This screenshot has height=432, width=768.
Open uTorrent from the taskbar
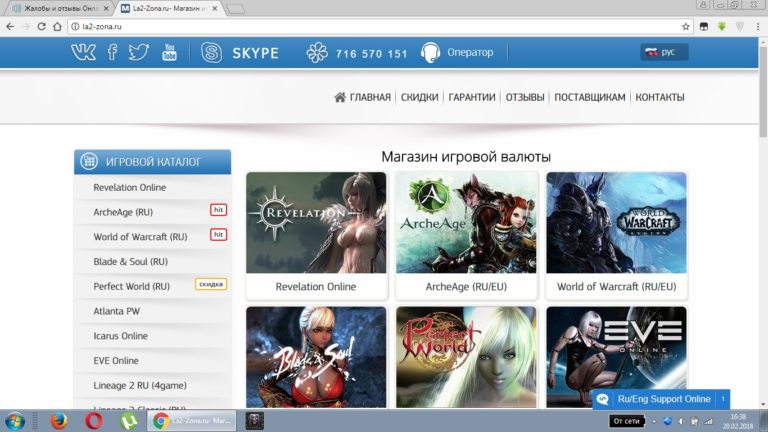coord(129,421)
